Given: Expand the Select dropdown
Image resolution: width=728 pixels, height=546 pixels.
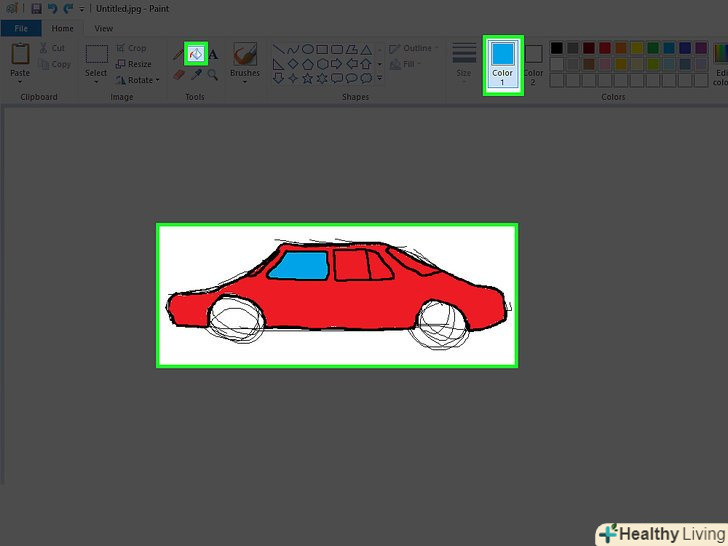Looking at the screenshot, I should (96, 74).
